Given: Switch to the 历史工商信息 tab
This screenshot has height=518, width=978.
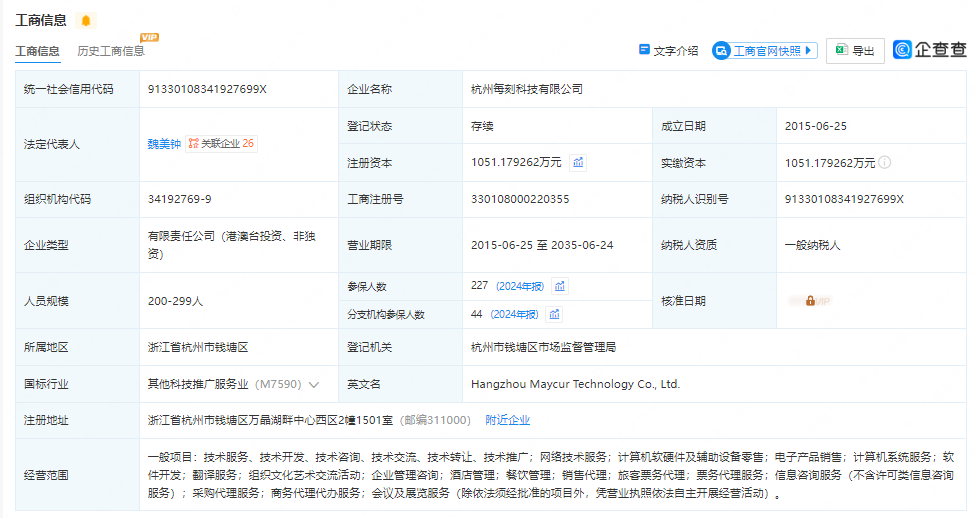Looking at the screenshot, I should click(111, 51).
